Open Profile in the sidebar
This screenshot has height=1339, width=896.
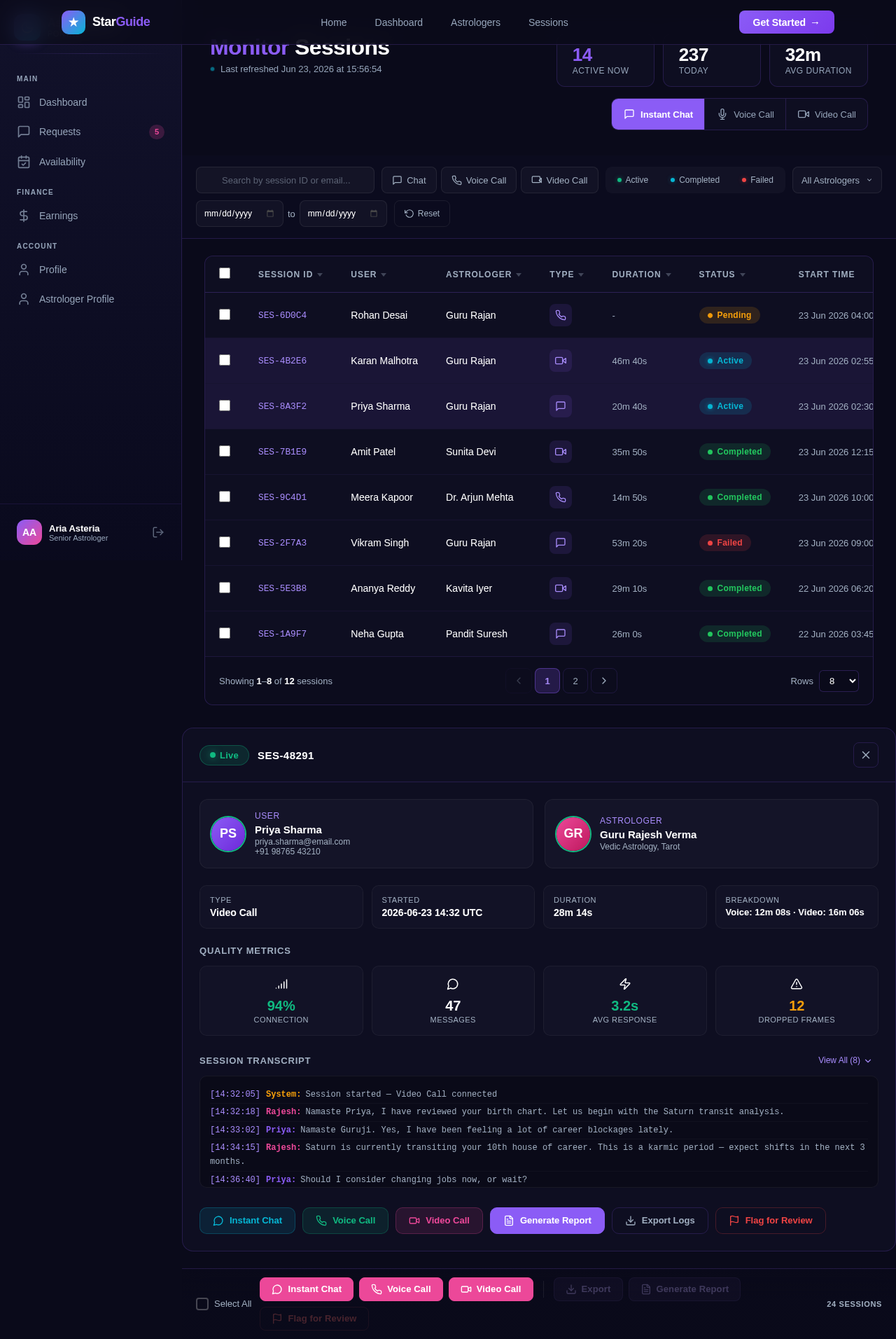click(x=90, y=270)
